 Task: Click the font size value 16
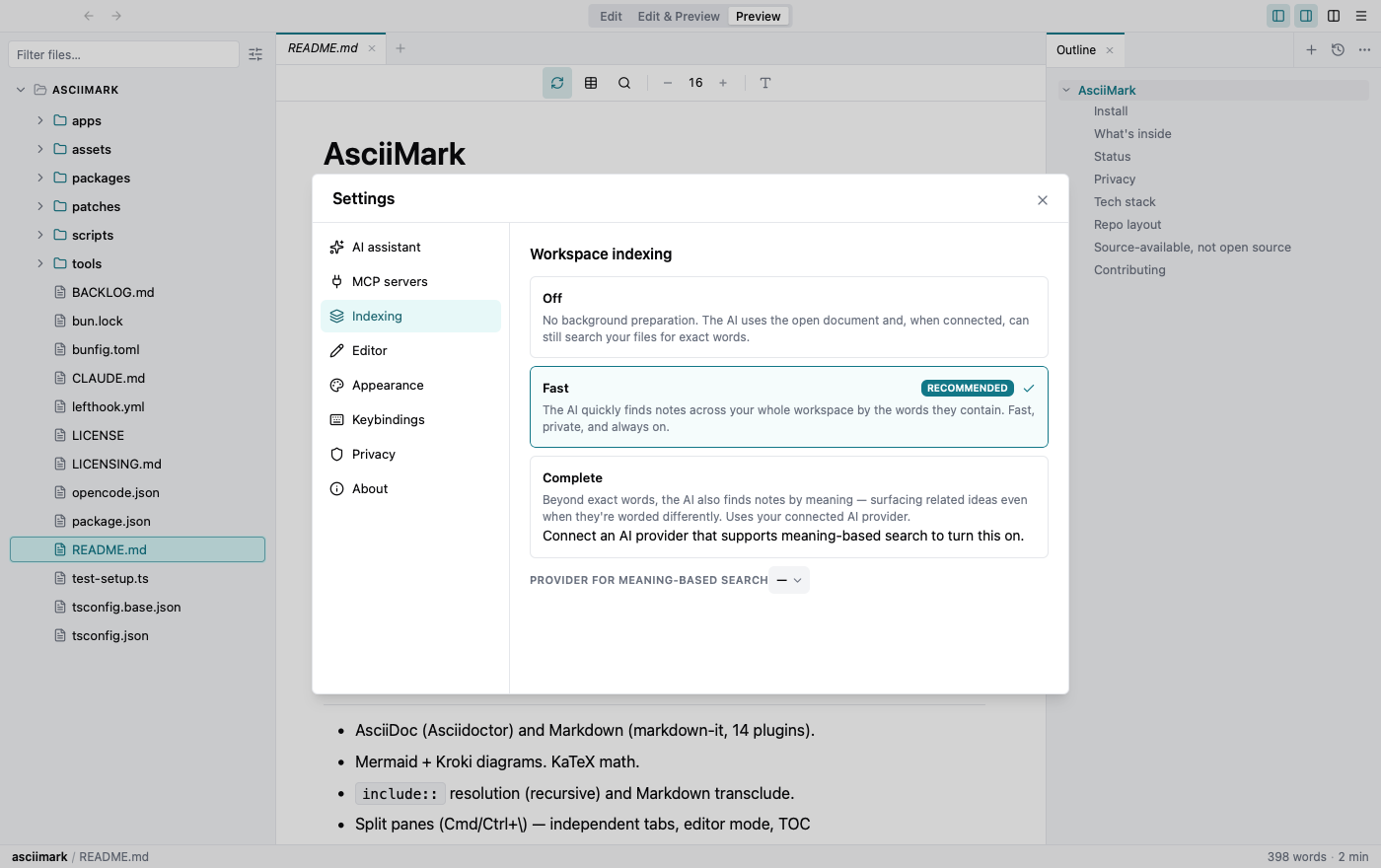[x=695, y=83]
